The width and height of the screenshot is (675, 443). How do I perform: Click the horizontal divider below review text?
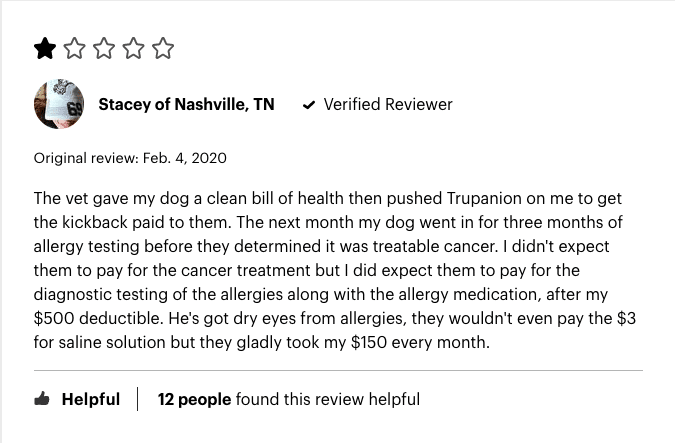pos(338,370)
